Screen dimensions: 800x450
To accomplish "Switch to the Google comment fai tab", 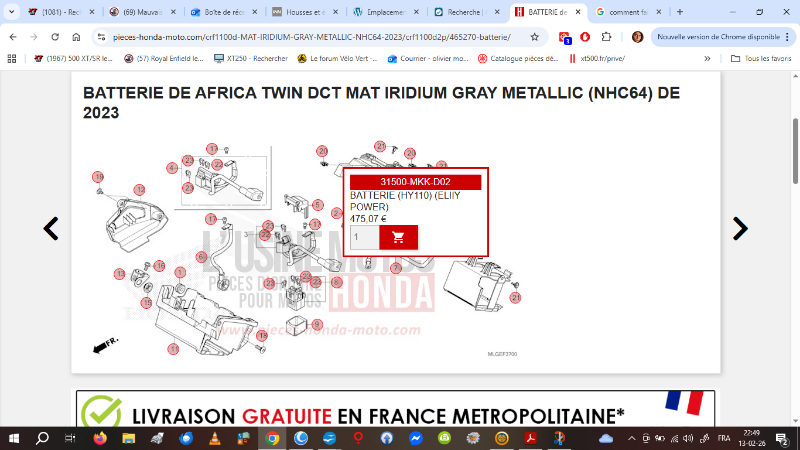I will coord(629,12).
